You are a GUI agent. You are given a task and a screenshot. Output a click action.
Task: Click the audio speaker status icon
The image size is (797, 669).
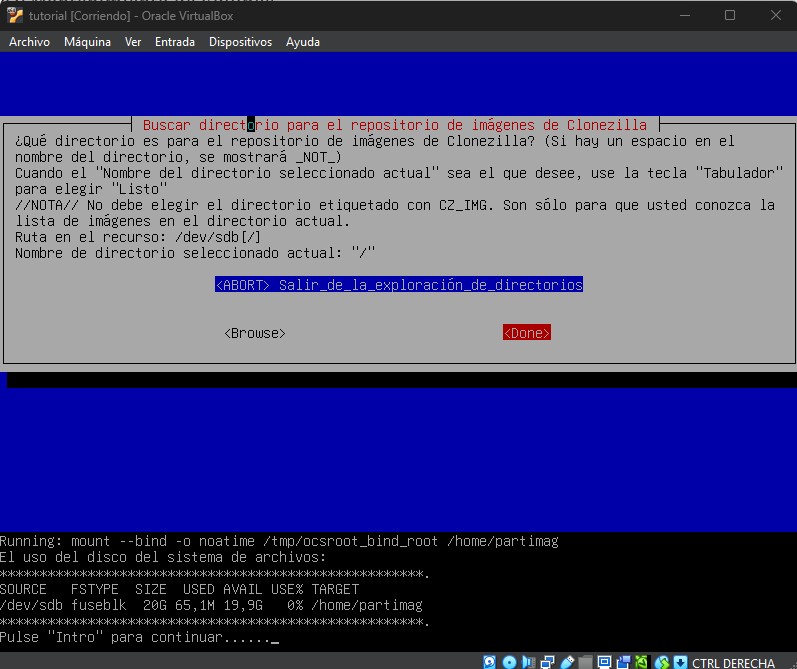(x=529, y=662)
